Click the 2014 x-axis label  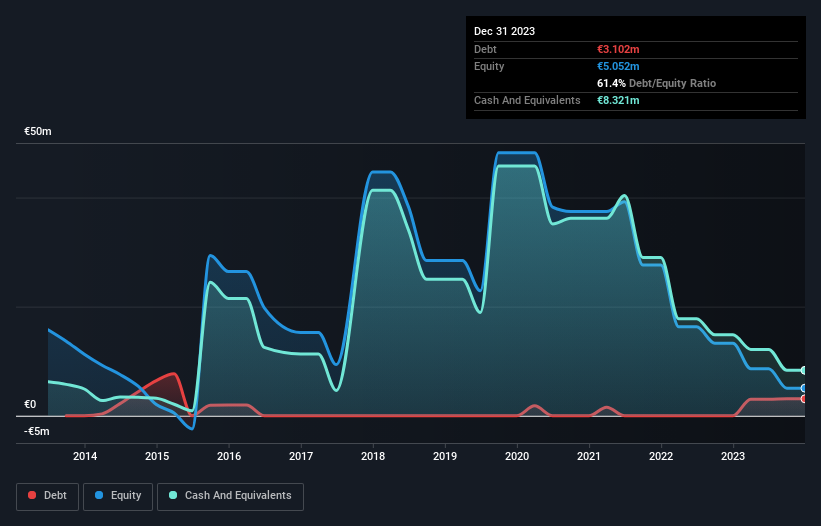click(85, 456)
